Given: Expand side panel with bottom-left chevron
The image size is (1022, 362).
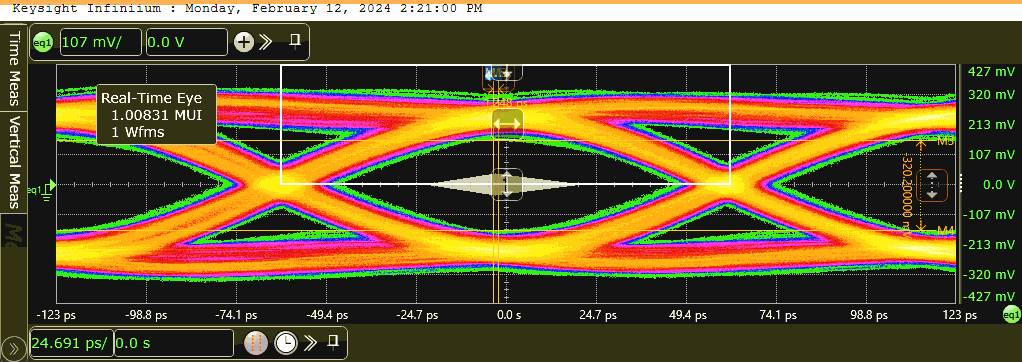Looking at the screenshot, I should pyautogui.click(x=14, y=348).
